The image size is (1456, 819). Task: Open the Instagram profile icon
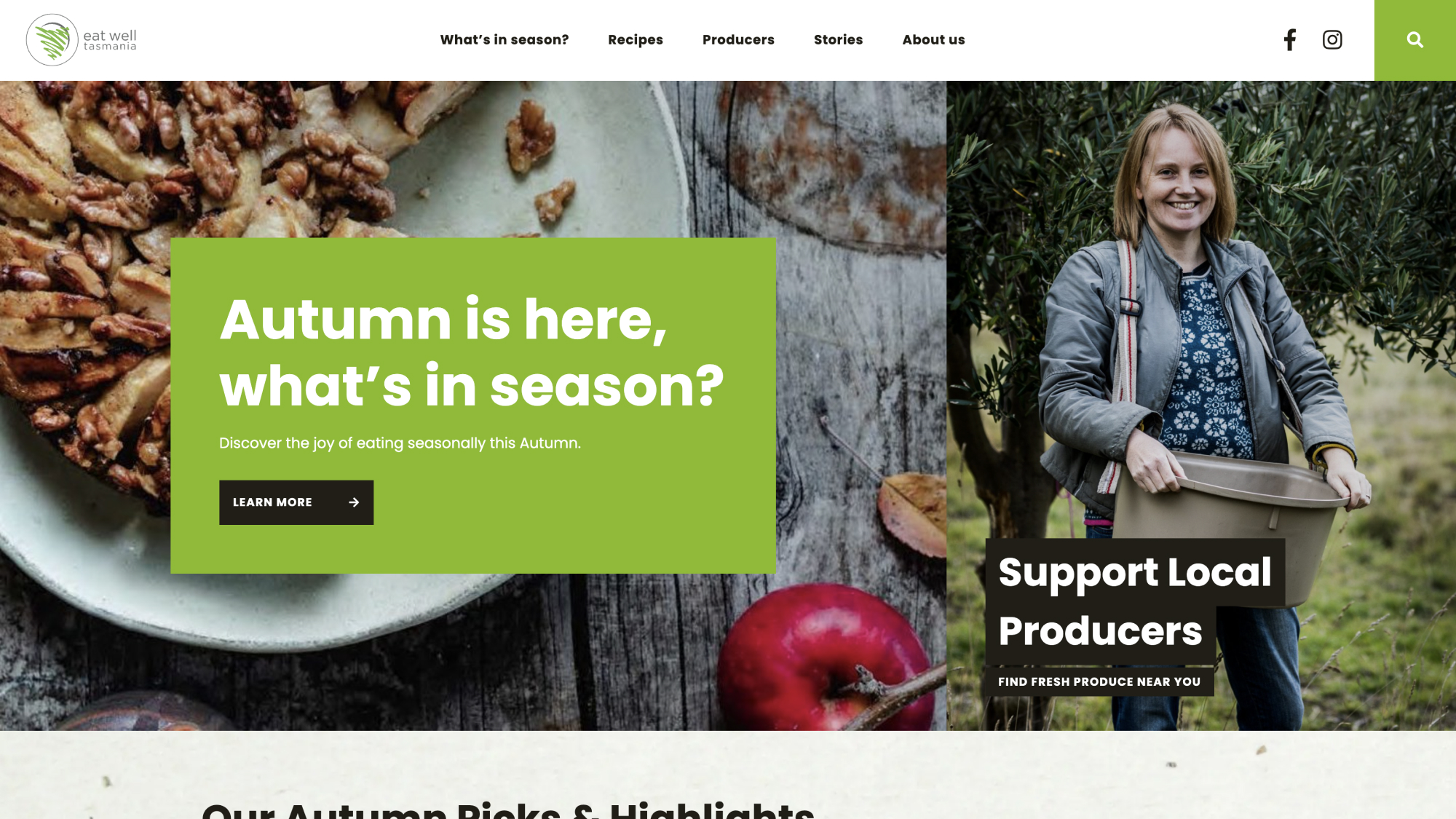tap(1332, 40)
